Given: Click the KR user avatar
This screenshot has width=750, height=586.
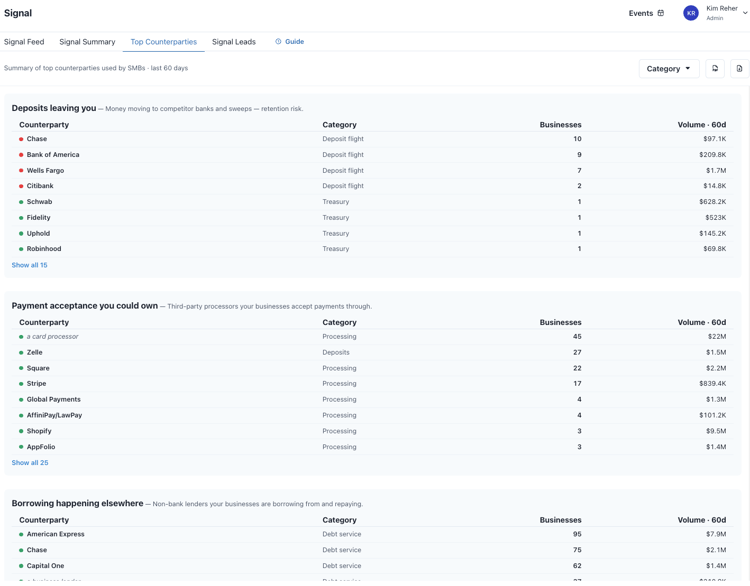Looking at the screenshot, I should tap(691, 13).
